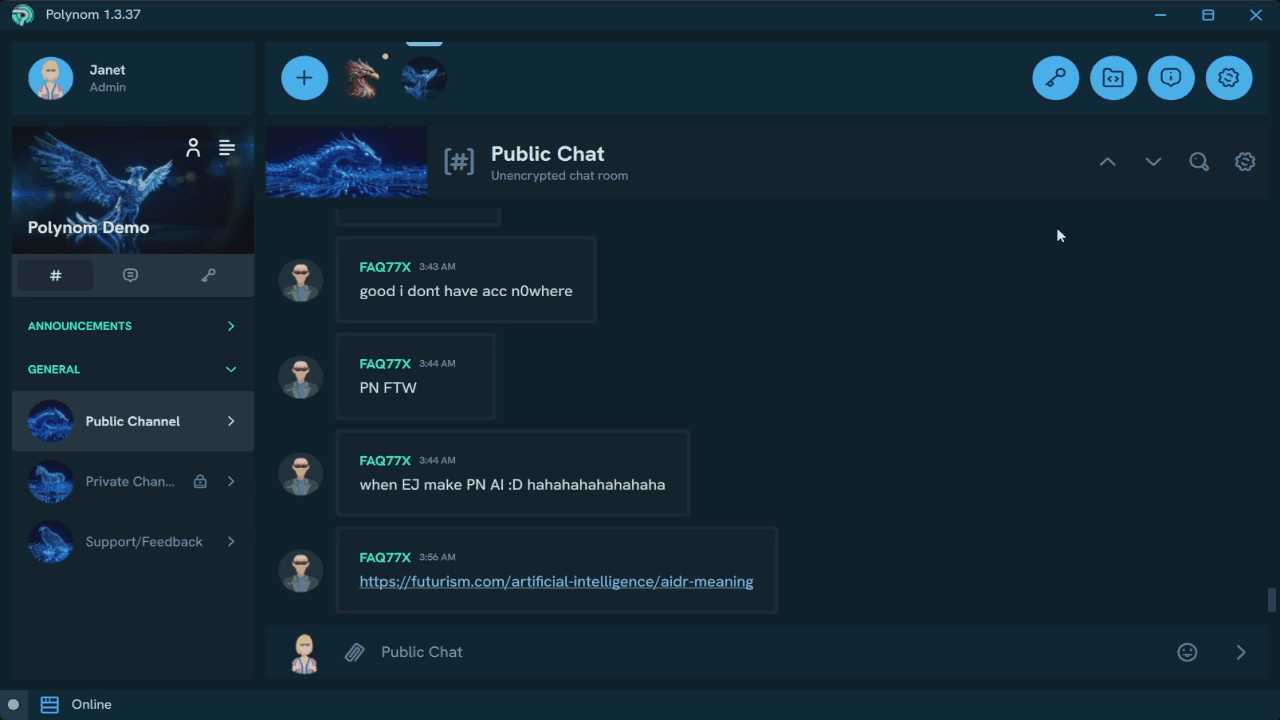Open the key icon in top toolbar
1280x720 pixels.
tap(1055, 78)
